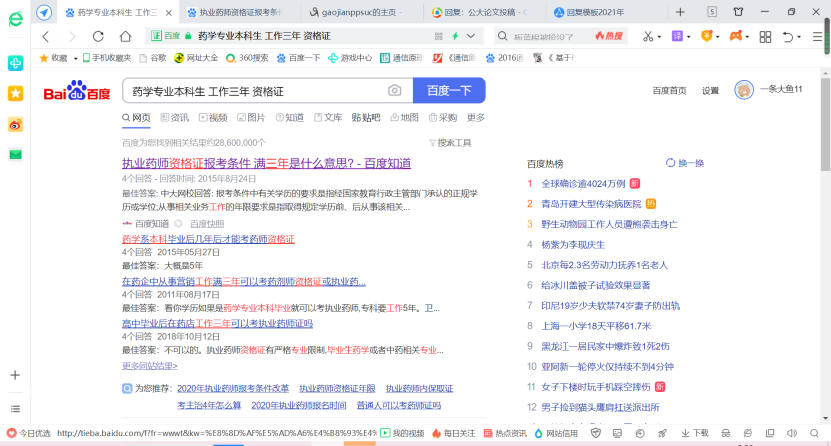831x446 pixels.
Task: Click the green lightning speed mode icon
Action: click(x=455, y=36)
